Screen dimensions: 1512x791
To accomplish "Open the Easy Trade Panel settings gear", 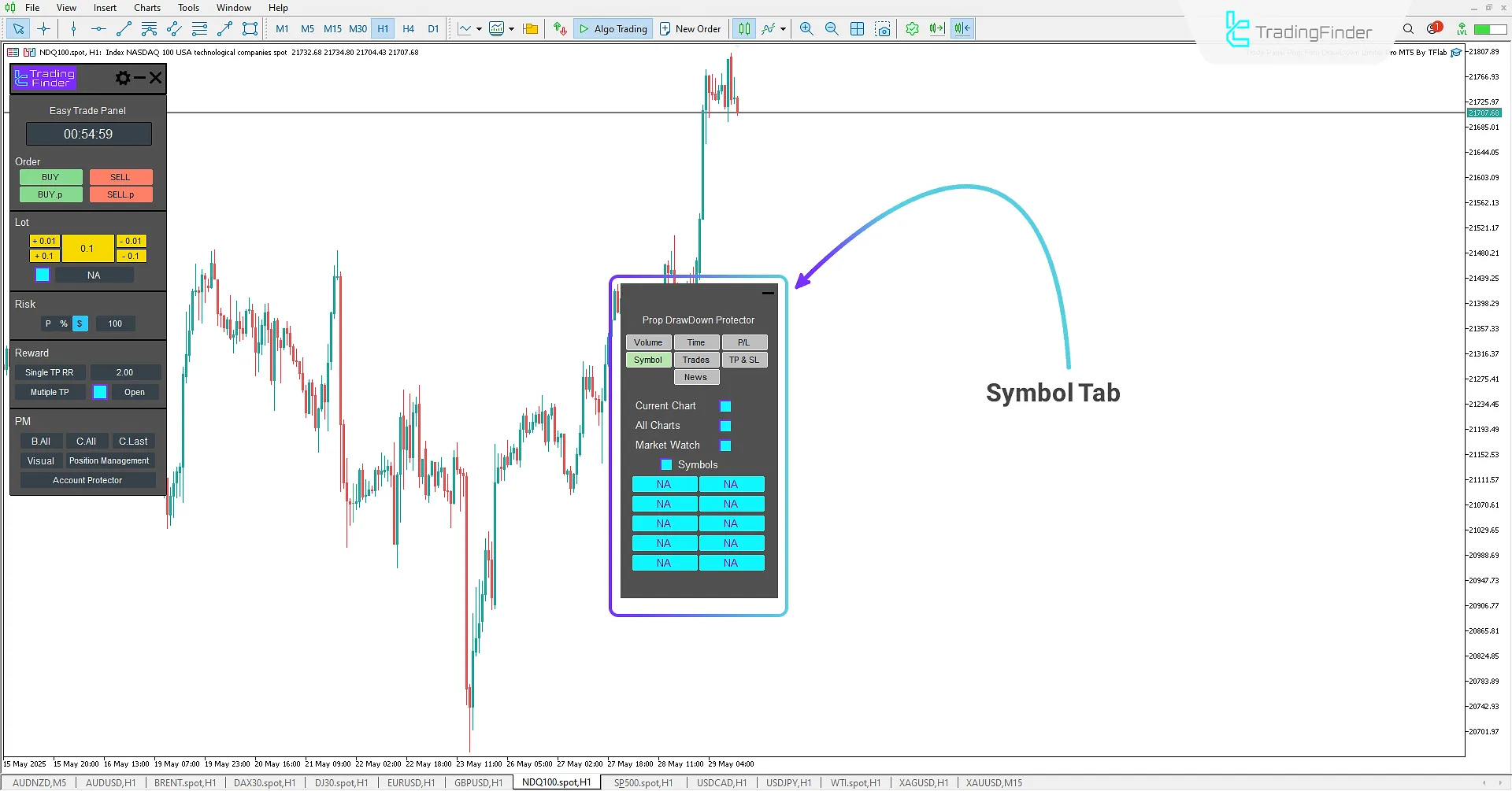I will pyautogui.click(x=123, y=78).
